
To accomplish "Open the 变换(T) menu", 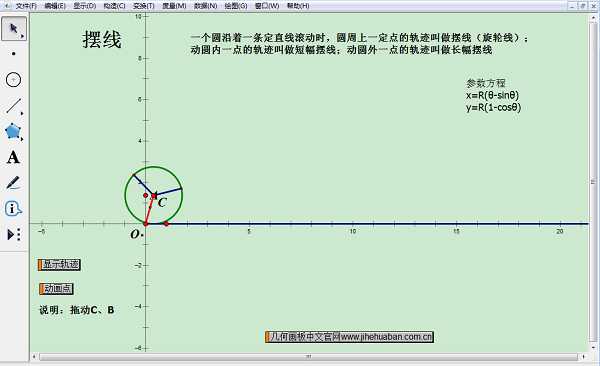I will point(144,6).
